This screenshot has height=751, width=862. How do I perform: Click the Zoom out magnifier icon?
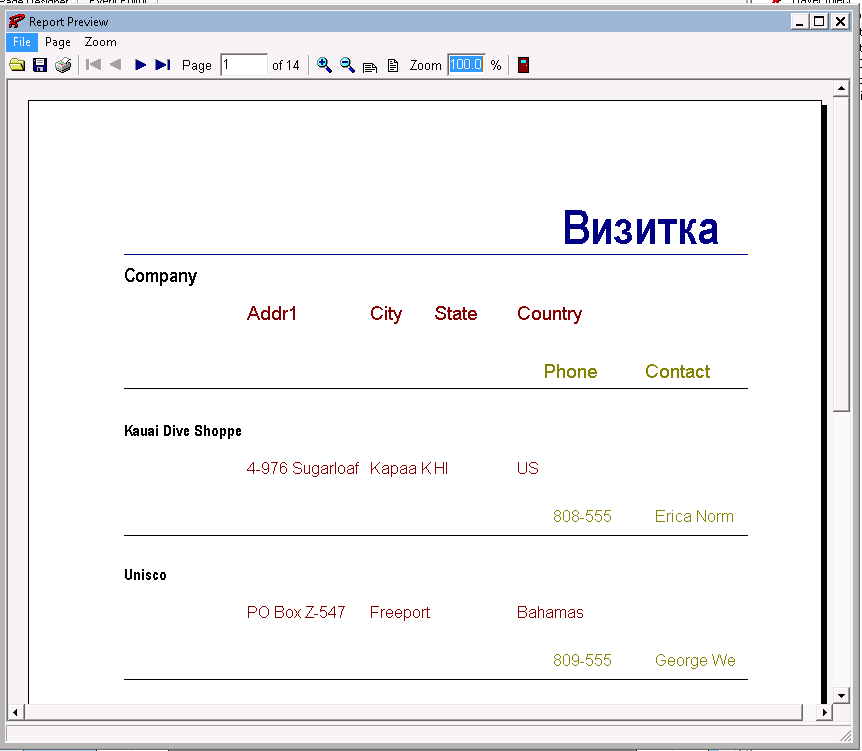(x=347, y=65)
